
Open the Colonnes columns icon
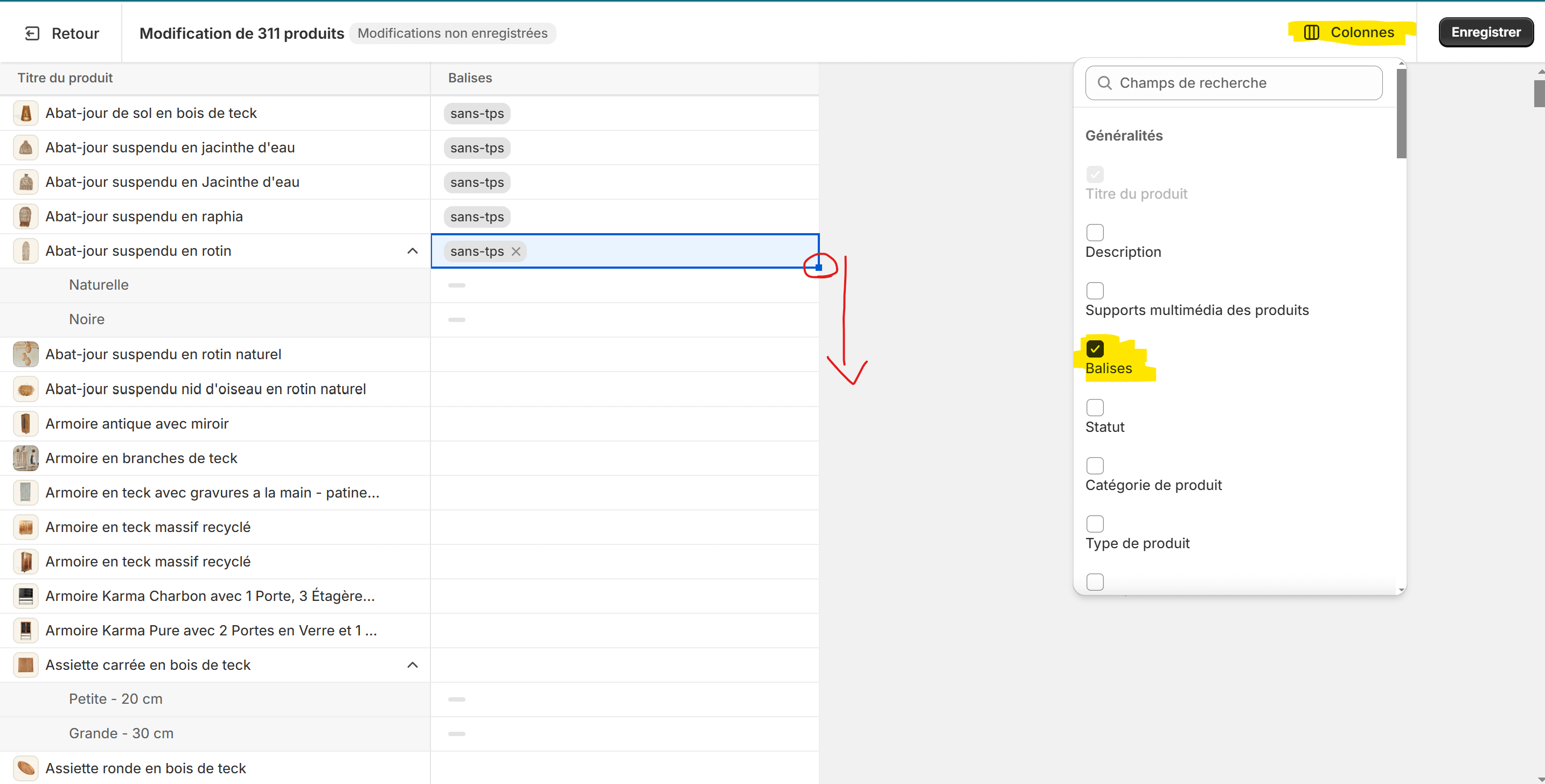[x=1311, y=32]
